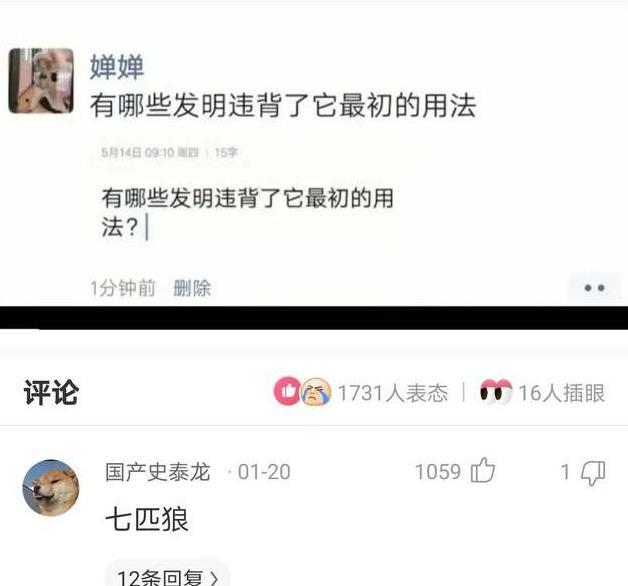This screenshot has width=628, height=586.
Task: Click the embedded note text field
Action: pos(254,197)
